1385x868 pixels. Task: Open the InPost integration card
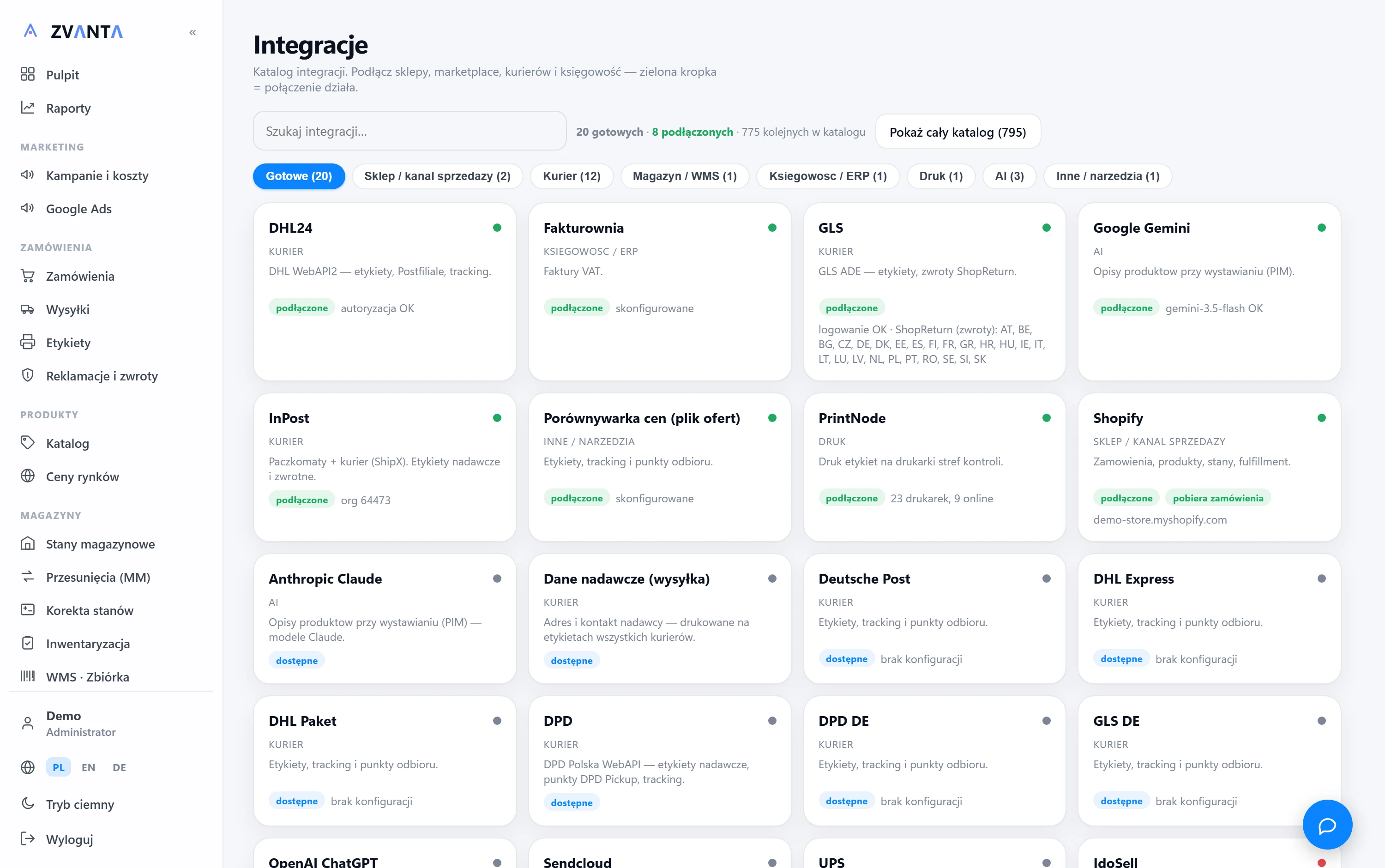click(385, 467)
